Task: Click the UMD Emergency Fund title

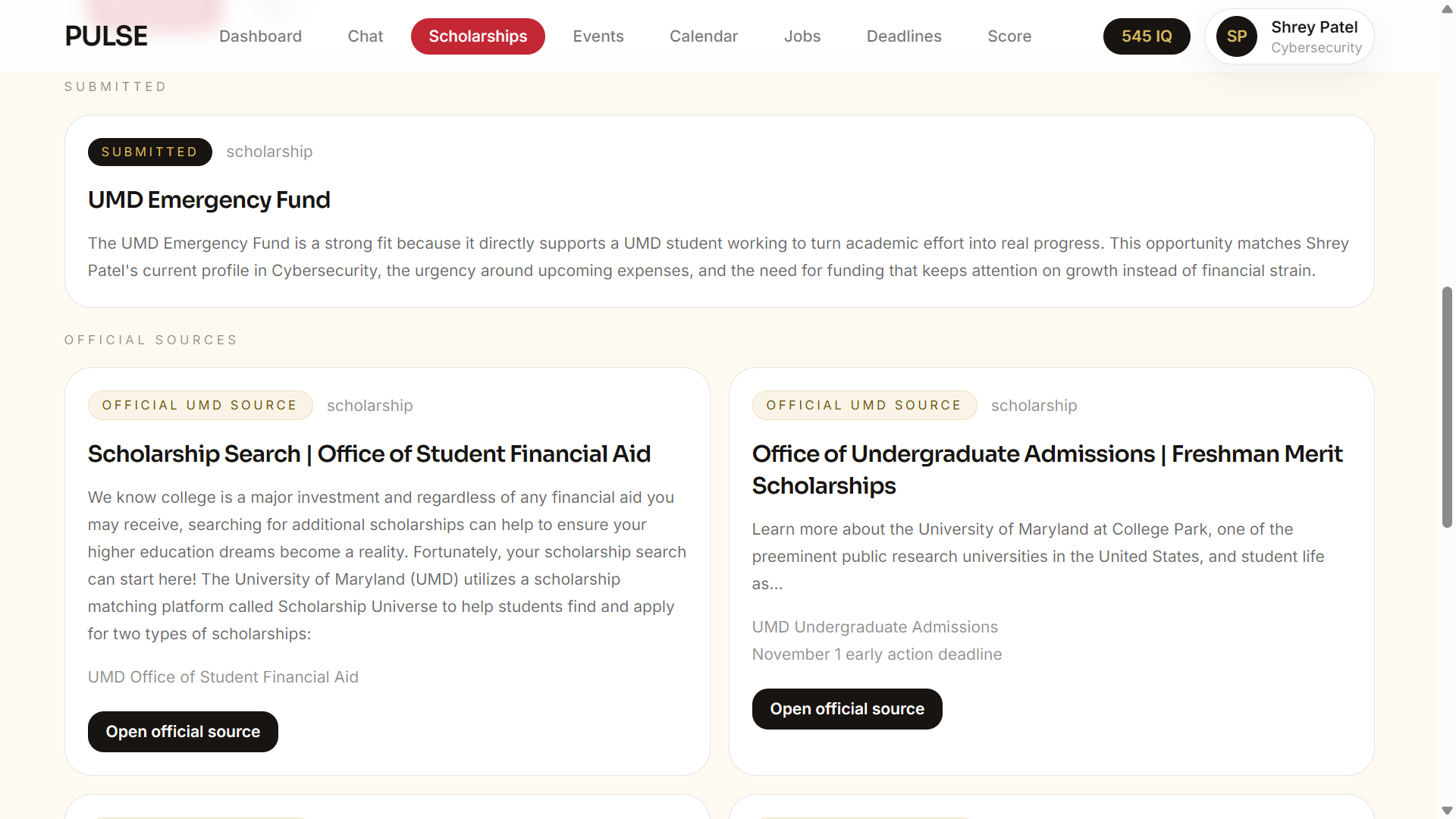Action: pyautogui.click(x=209, y=200)
